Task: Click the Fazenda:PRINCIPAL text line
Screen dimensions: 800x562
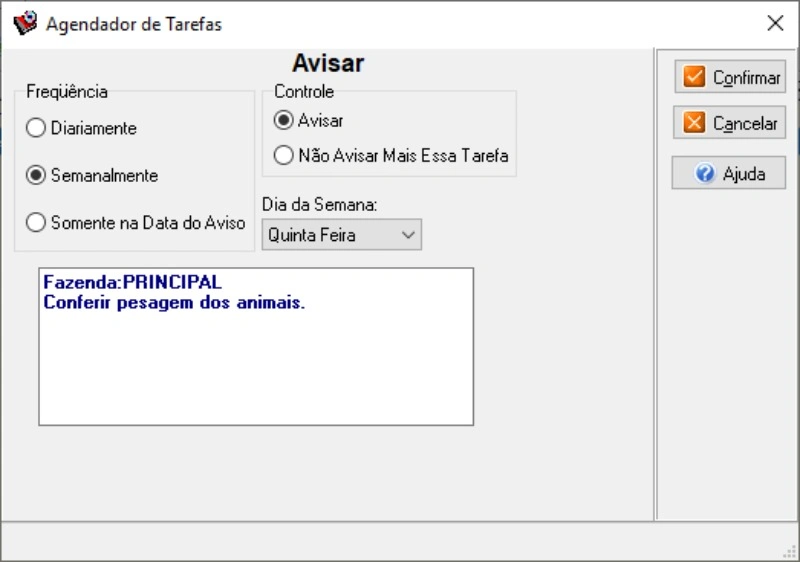Action: pyautogui.click(x=133, y=282)
